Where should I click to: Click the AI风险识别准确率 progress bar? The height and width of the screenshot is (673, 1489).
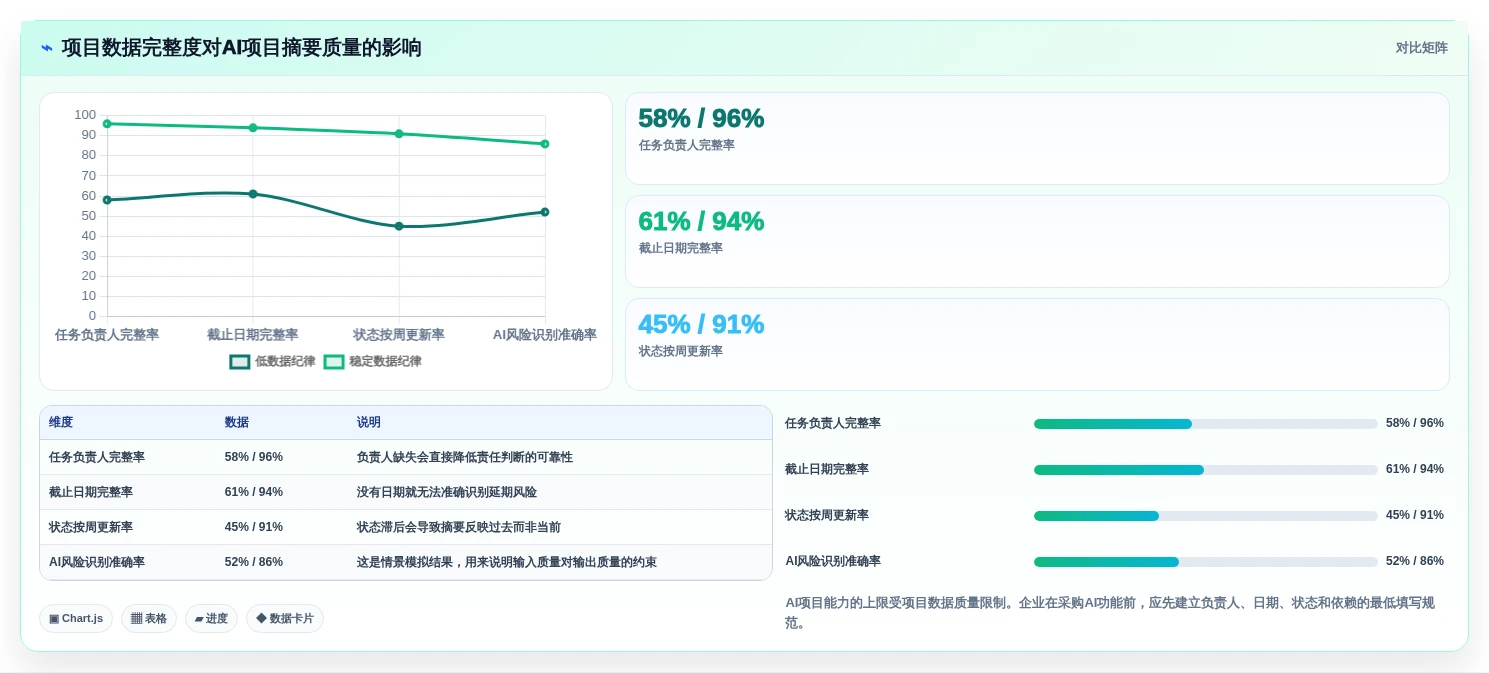pos(1205,562)
